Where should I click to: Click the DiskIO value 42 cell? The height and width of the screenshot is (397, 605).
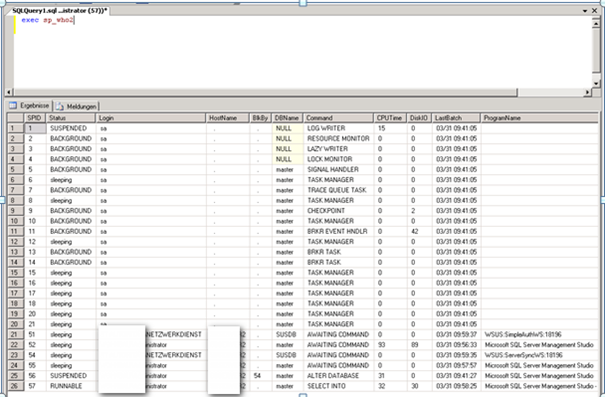click(x=419, y=231)
